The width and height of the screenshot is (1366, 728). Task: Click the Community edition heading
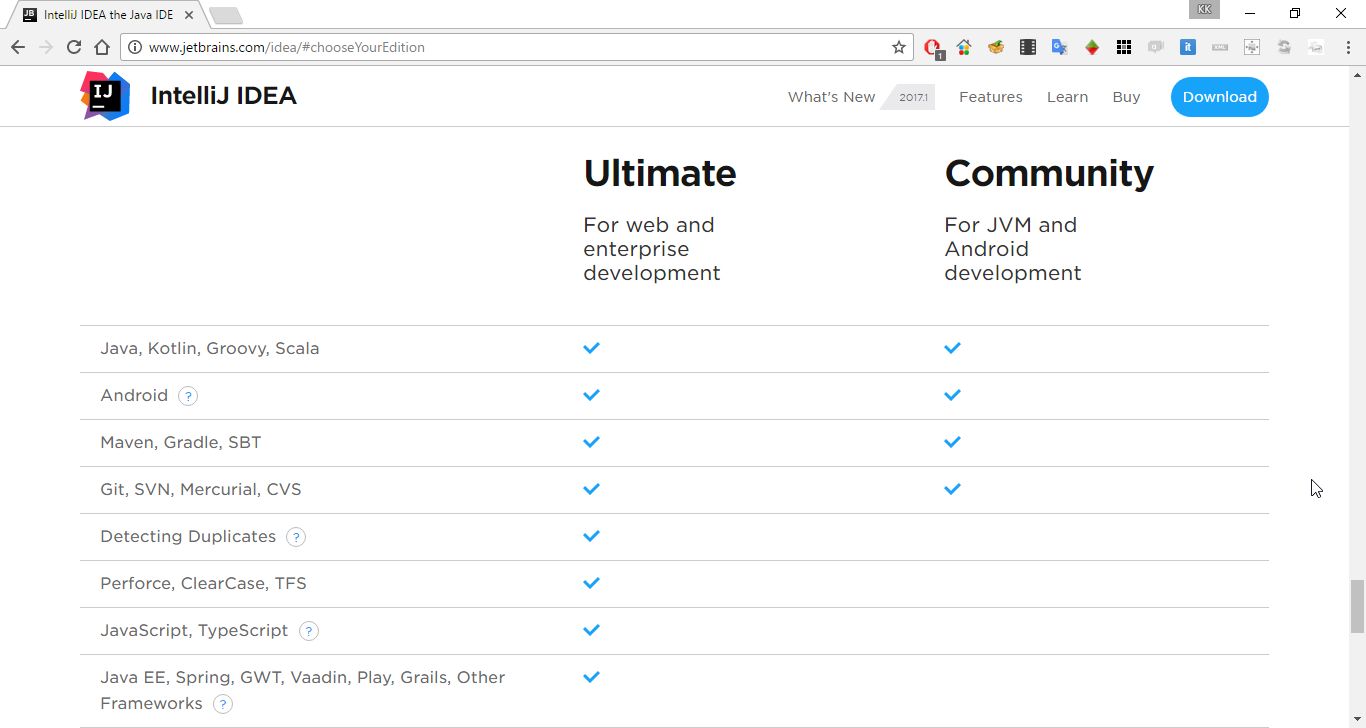pos(1049,174)
